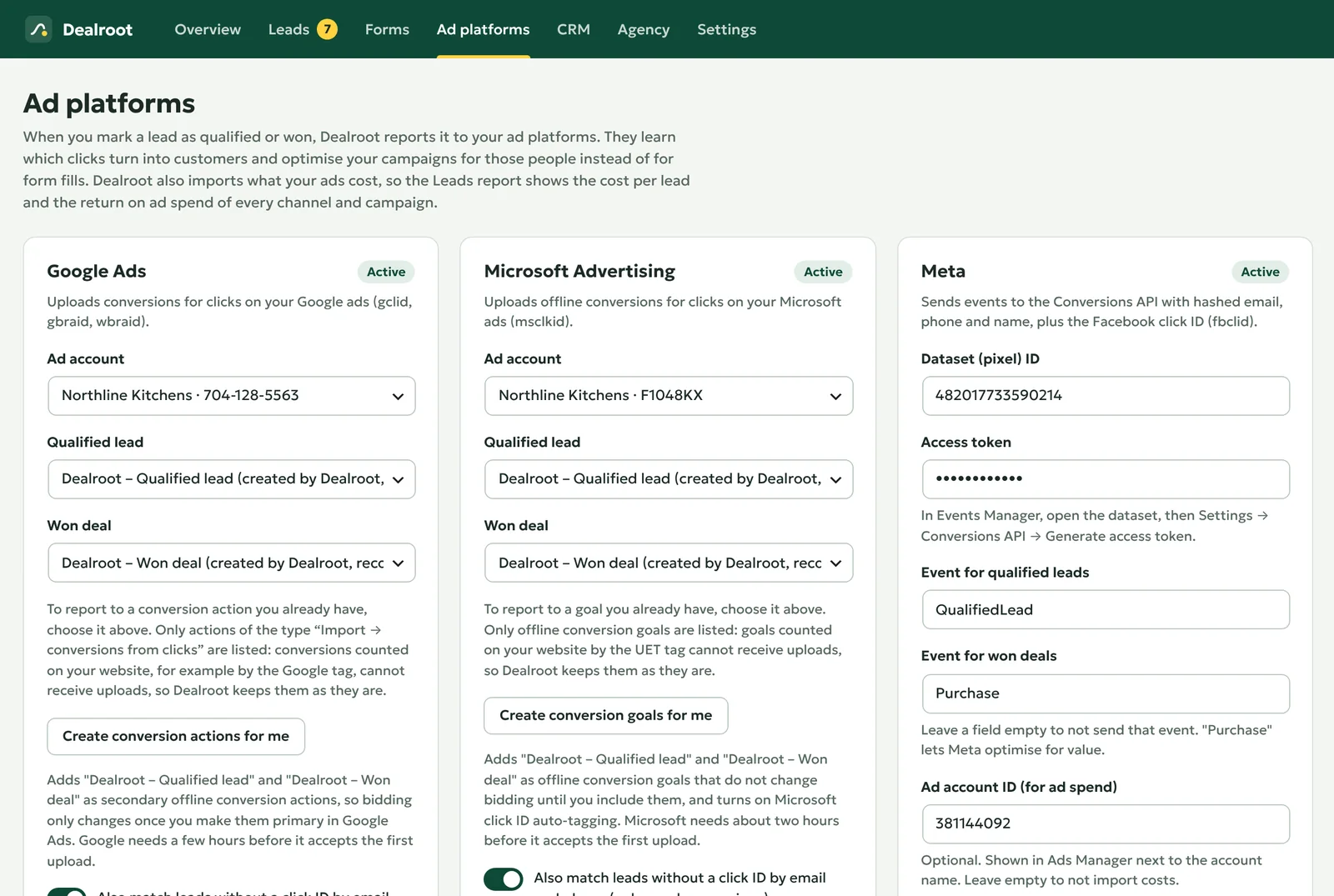Open Google Ads Ad account dropdown
This screenshot has width=1334, height=896.
click(x=232, y=396)
